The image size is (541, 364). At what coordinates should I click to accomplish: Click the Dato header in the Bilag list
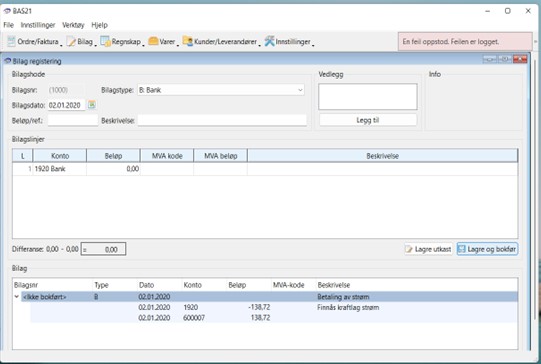pos(146,285)
